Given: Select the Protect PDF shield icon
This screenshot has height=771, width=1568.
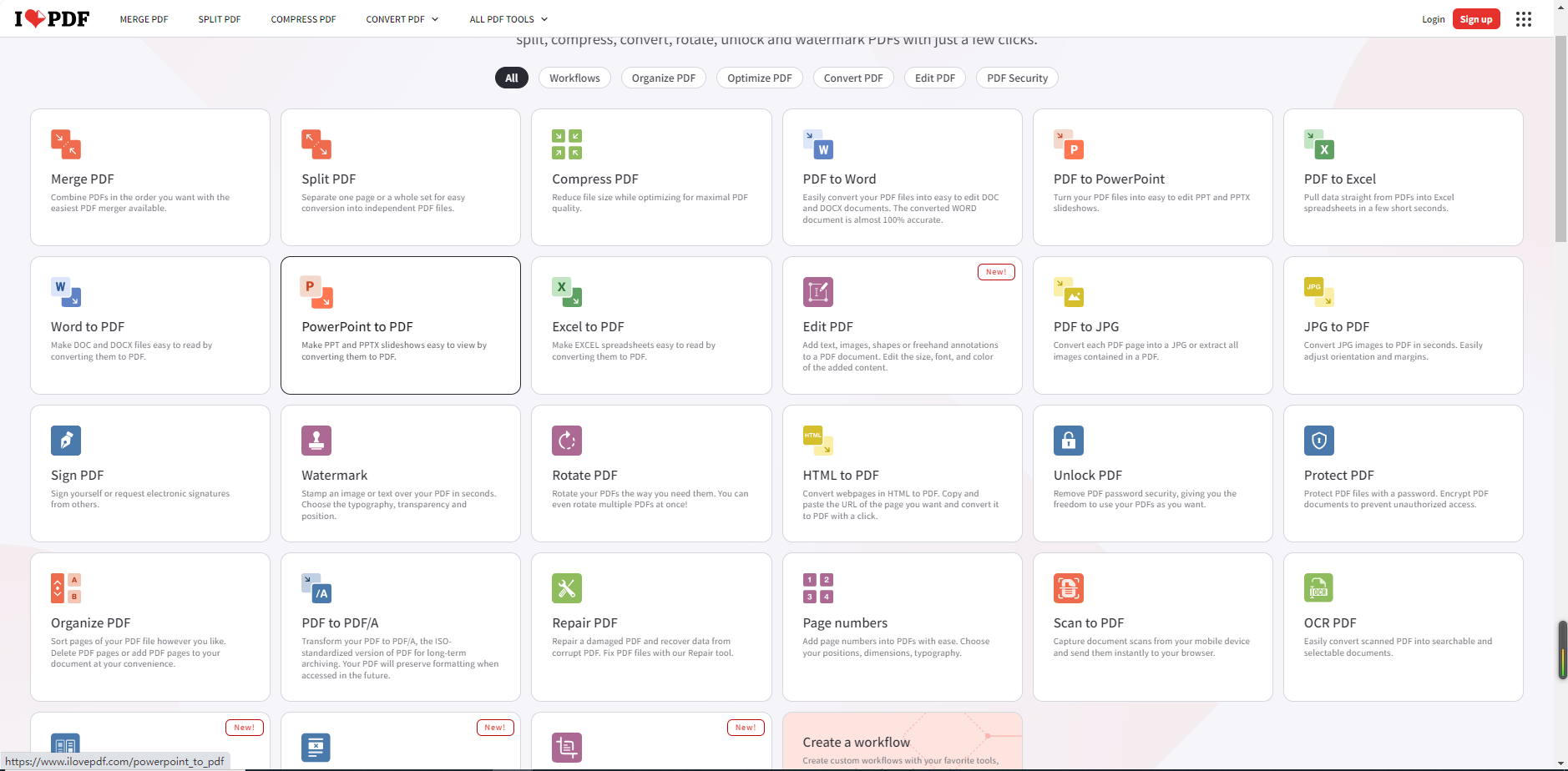Looking at the screenshot, I should pos(1318,441).
